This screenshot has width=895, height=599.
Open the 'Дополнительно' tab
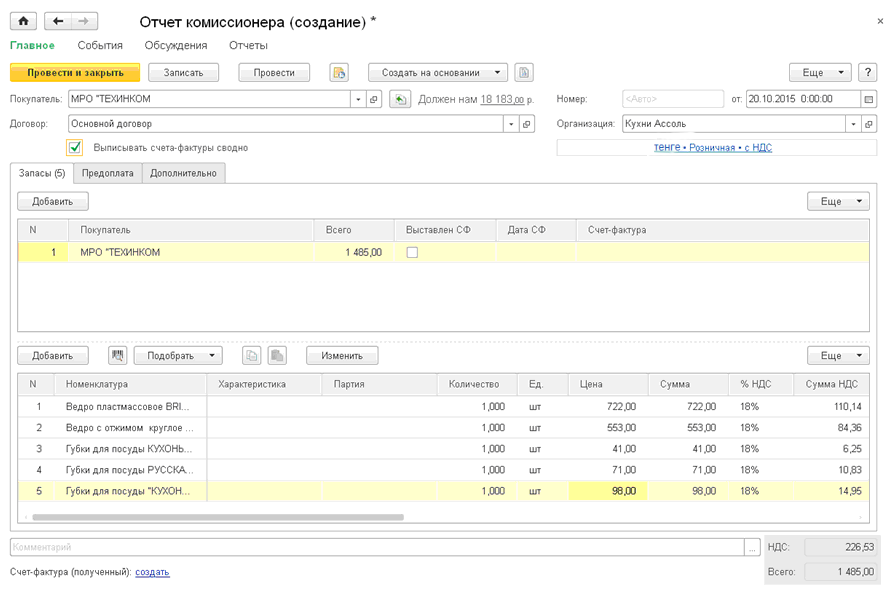[183, 173]
